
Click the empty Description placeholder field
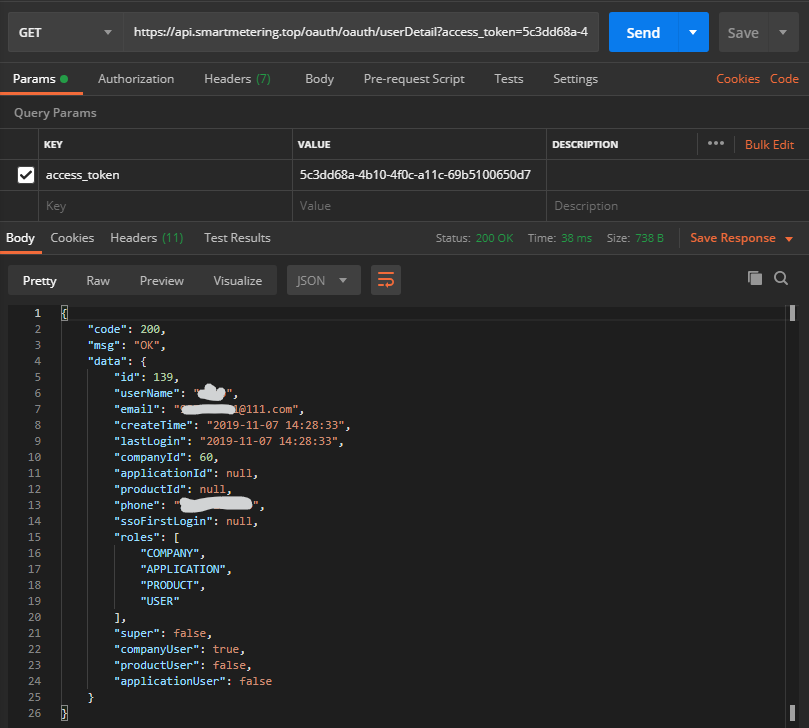coord(677,206)
